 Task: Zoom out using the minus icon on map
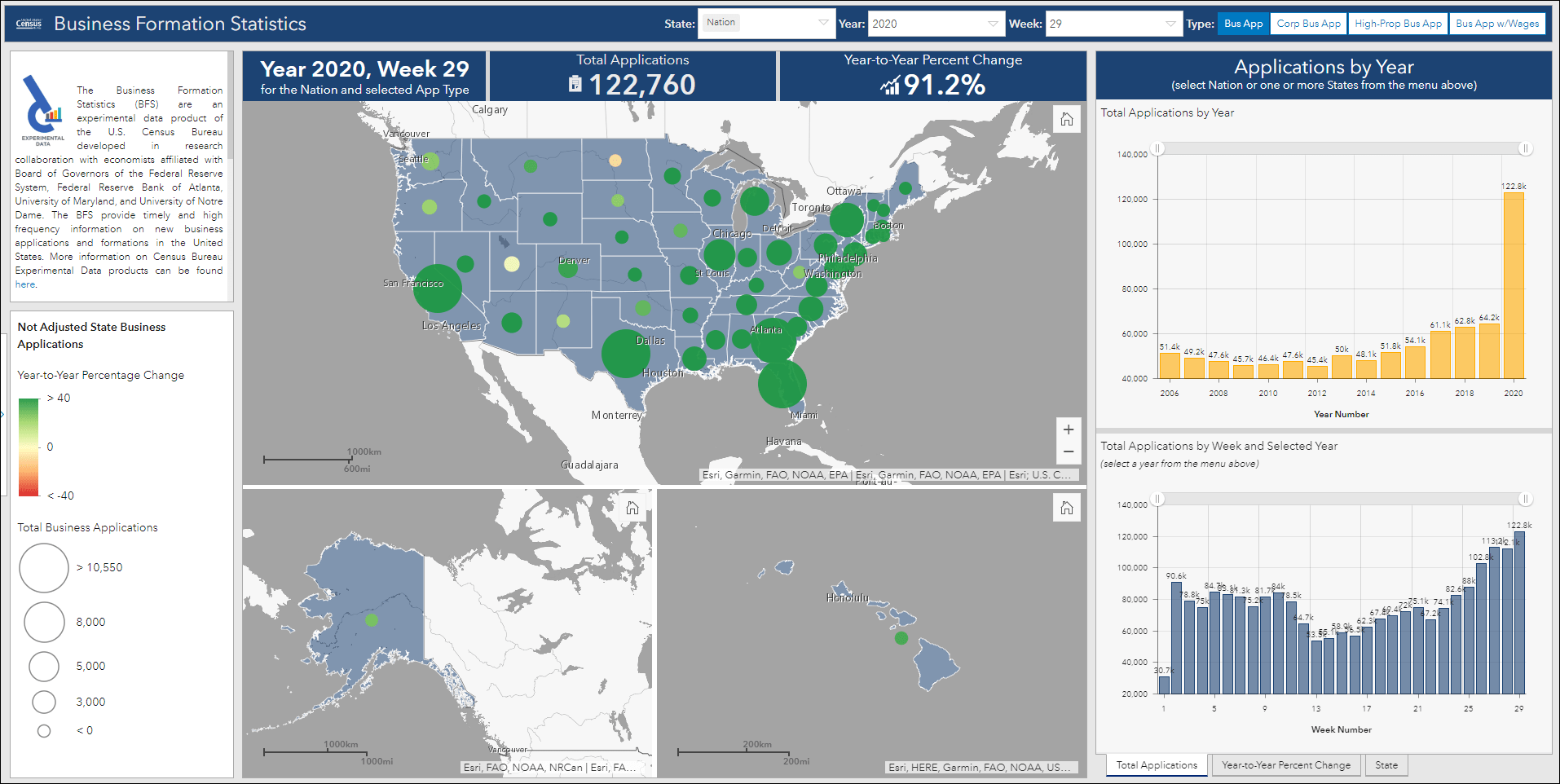tap(1068, 451)
